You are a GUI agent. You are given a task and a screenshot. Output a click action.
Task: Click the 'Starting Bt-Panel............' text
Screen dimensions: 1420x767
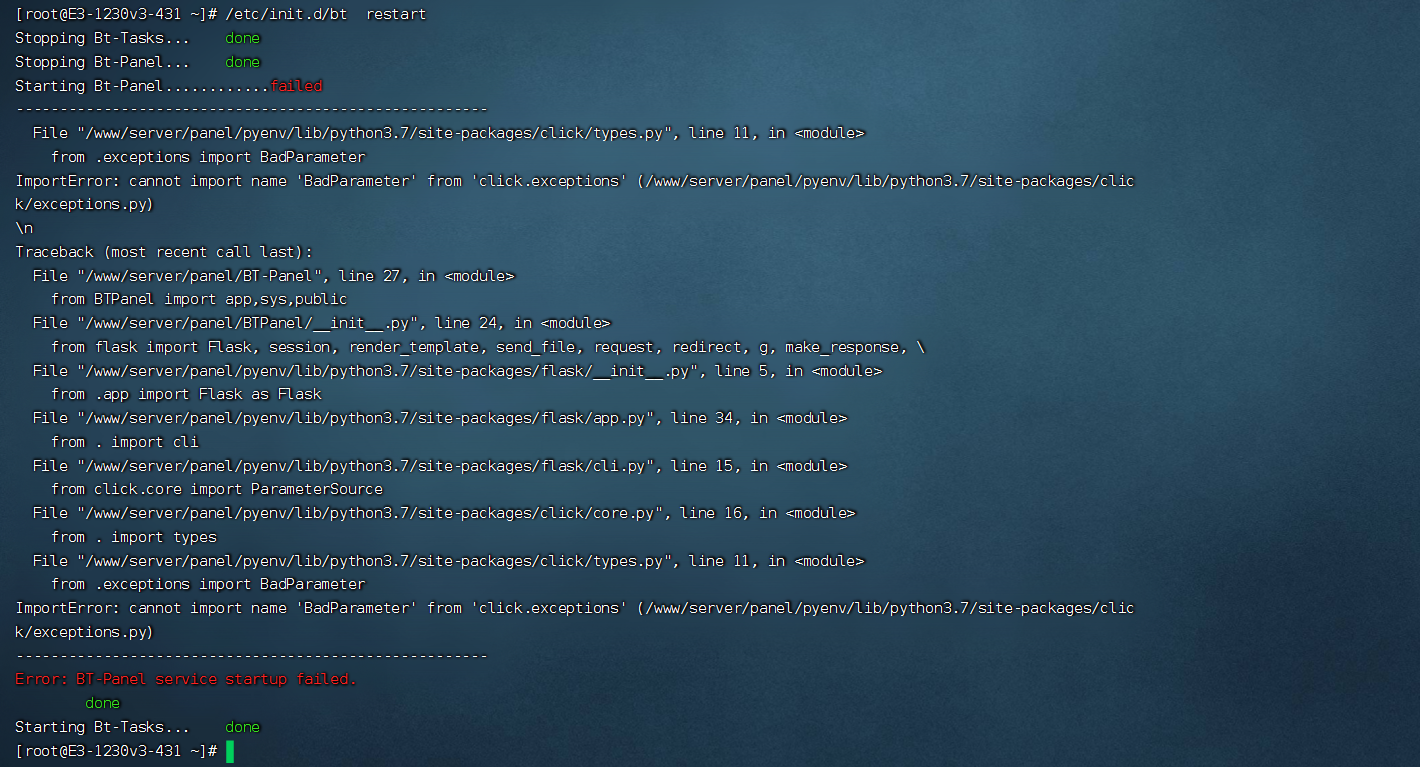coord(142,86)
